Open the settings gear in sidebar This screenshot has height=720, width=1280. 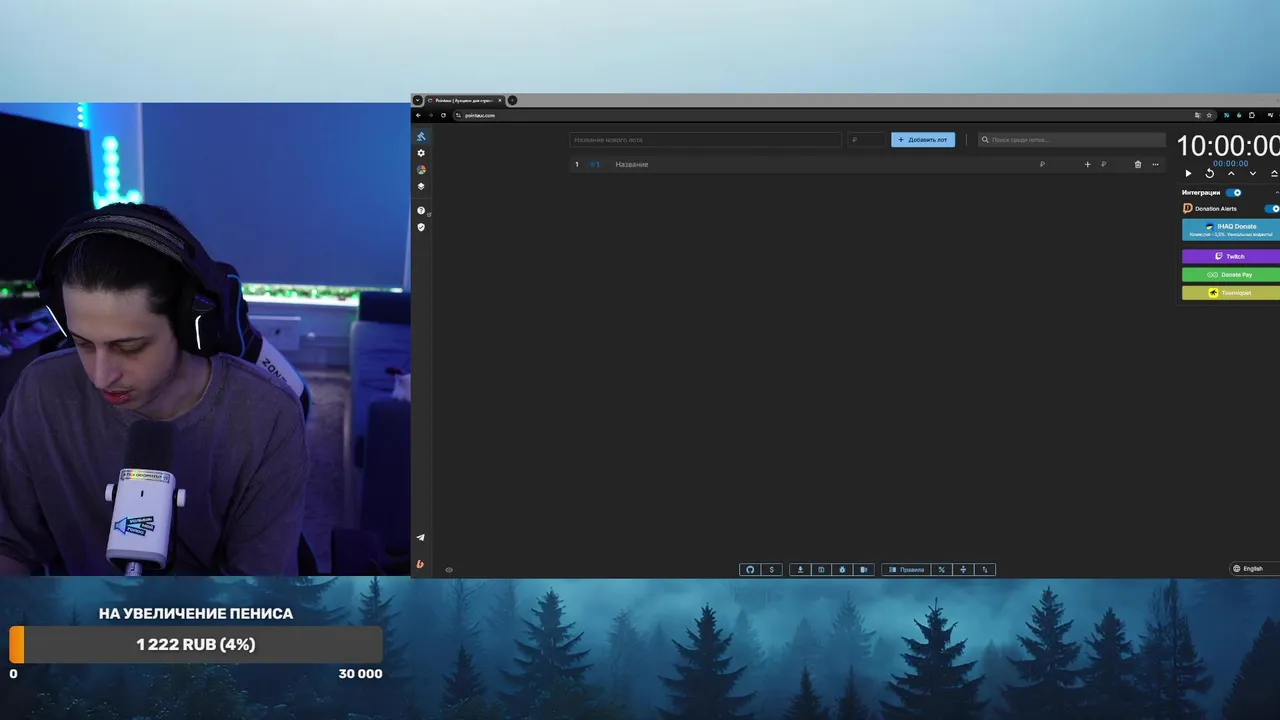421,153
